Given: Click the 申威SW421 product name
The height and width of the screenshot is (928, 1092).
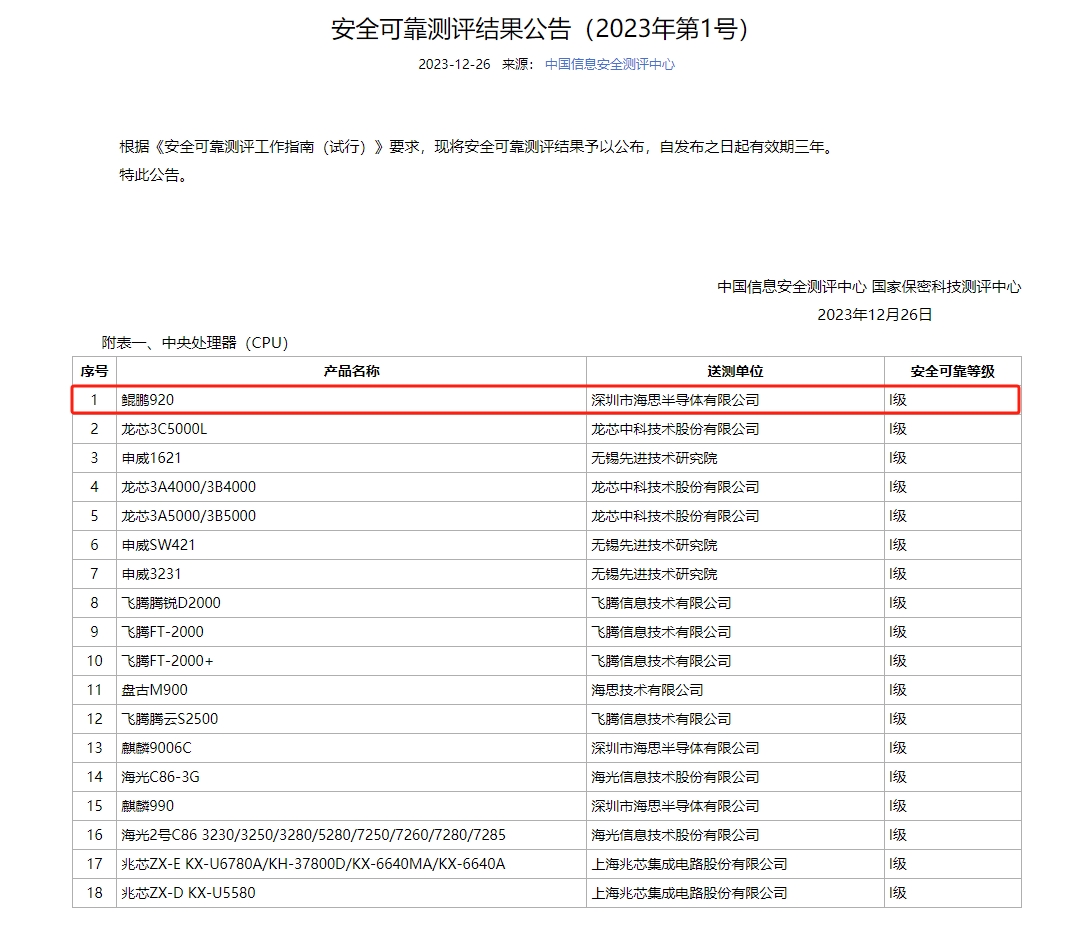Looking at the screenshot, I should [158, 545].
